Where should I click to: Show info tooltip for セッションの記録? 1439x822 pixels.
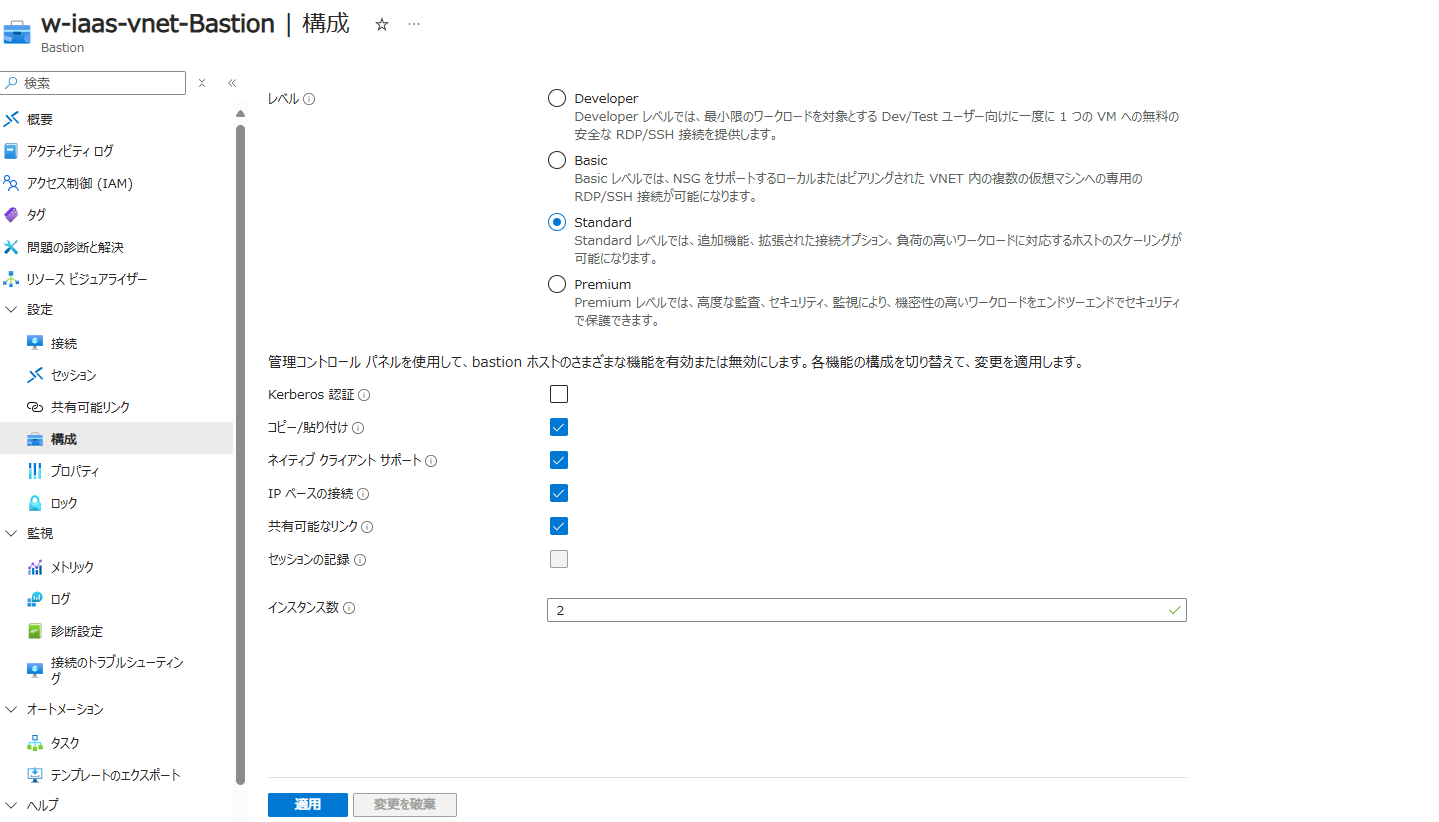360,560
